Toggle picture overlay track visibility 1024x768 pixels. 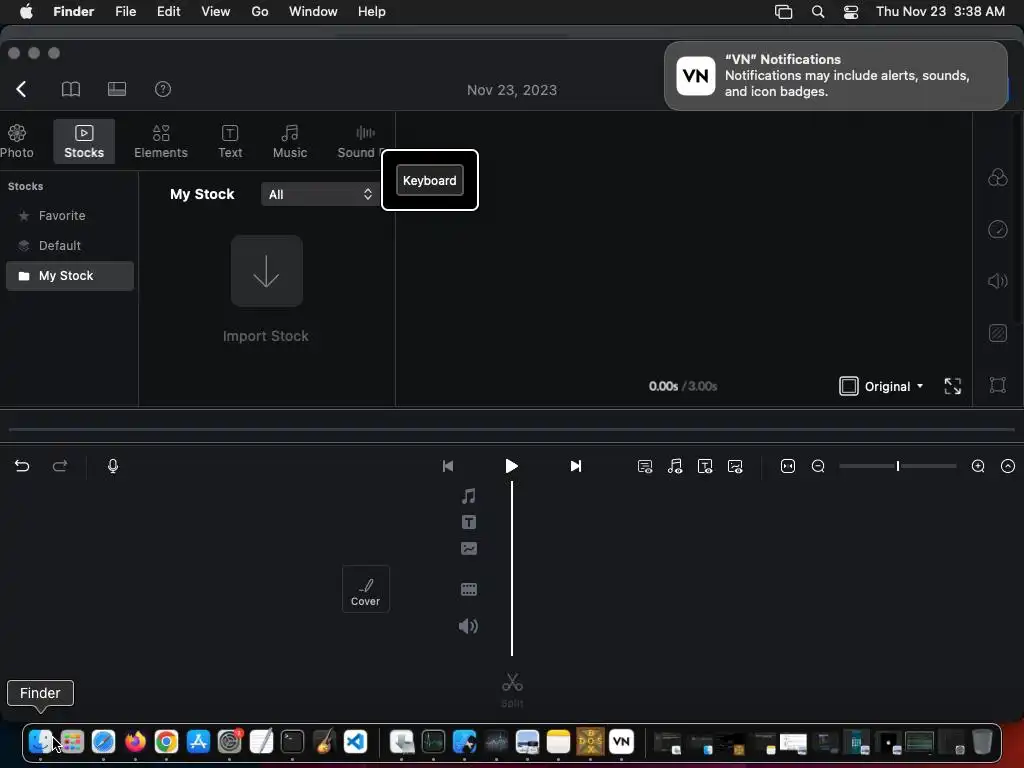tap(735, 466)
